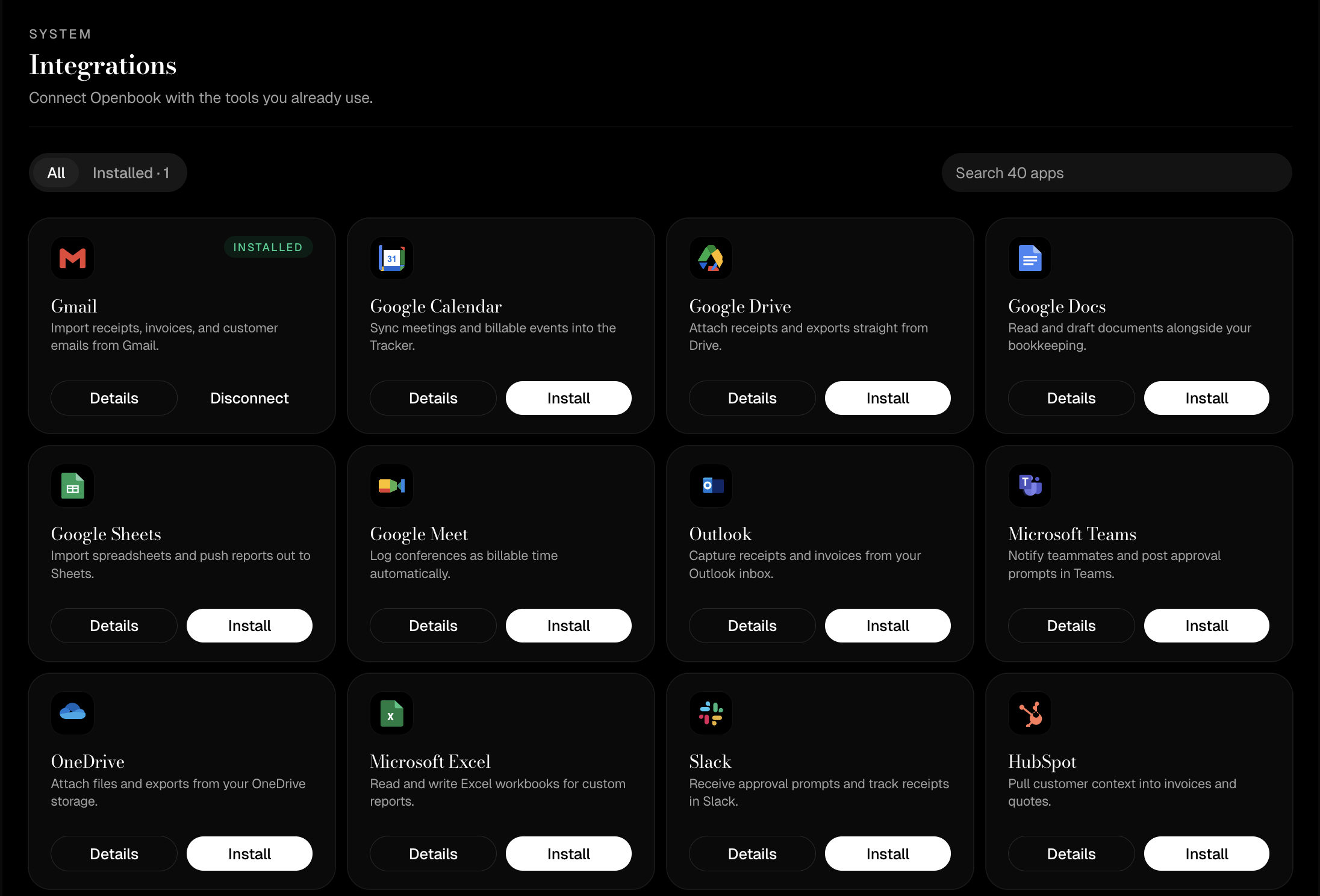Image resolution: width=1320 pixels, height=896 pixels.
Task: Click the Google Calendar app icon
Action: click(391, 258)
